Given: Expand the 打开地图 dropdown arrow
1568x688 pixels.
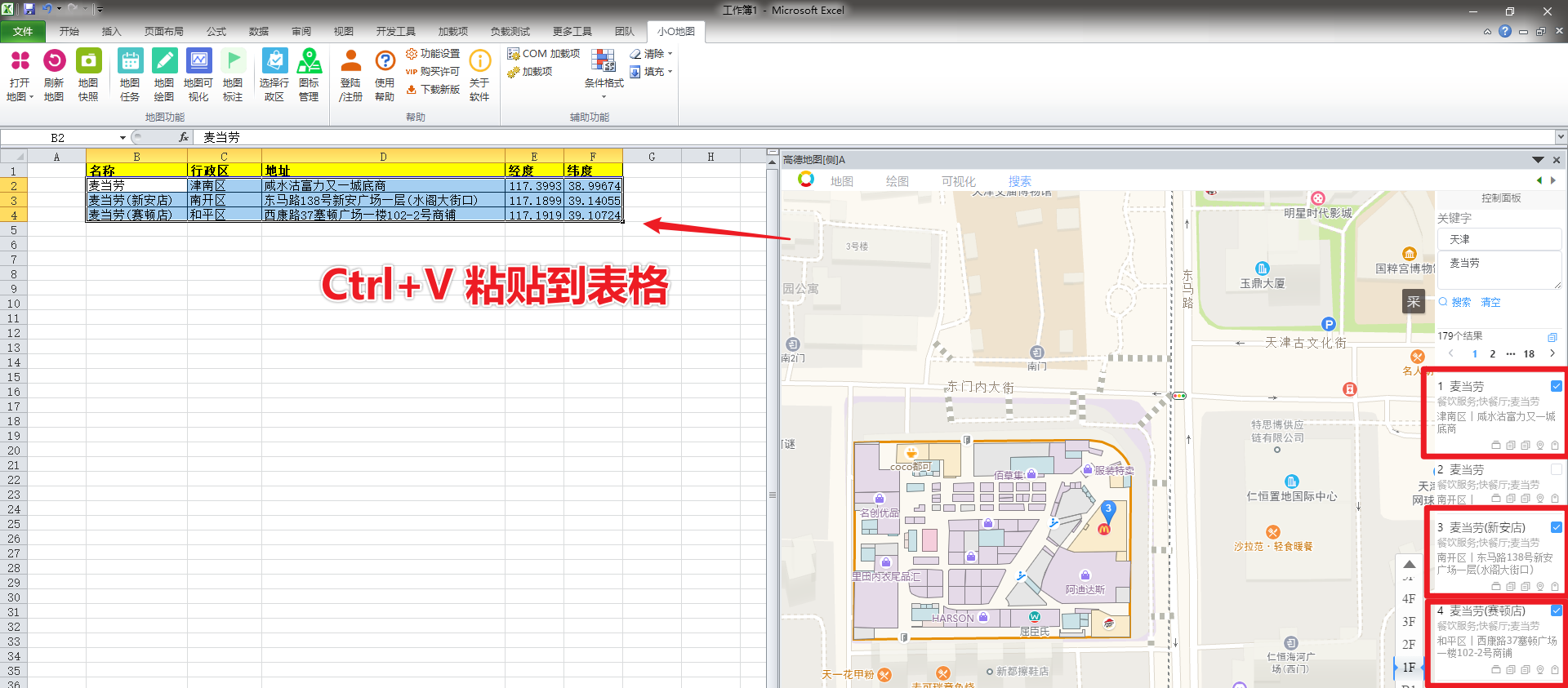Looking at the screenshot, I should tap(31, 97).
